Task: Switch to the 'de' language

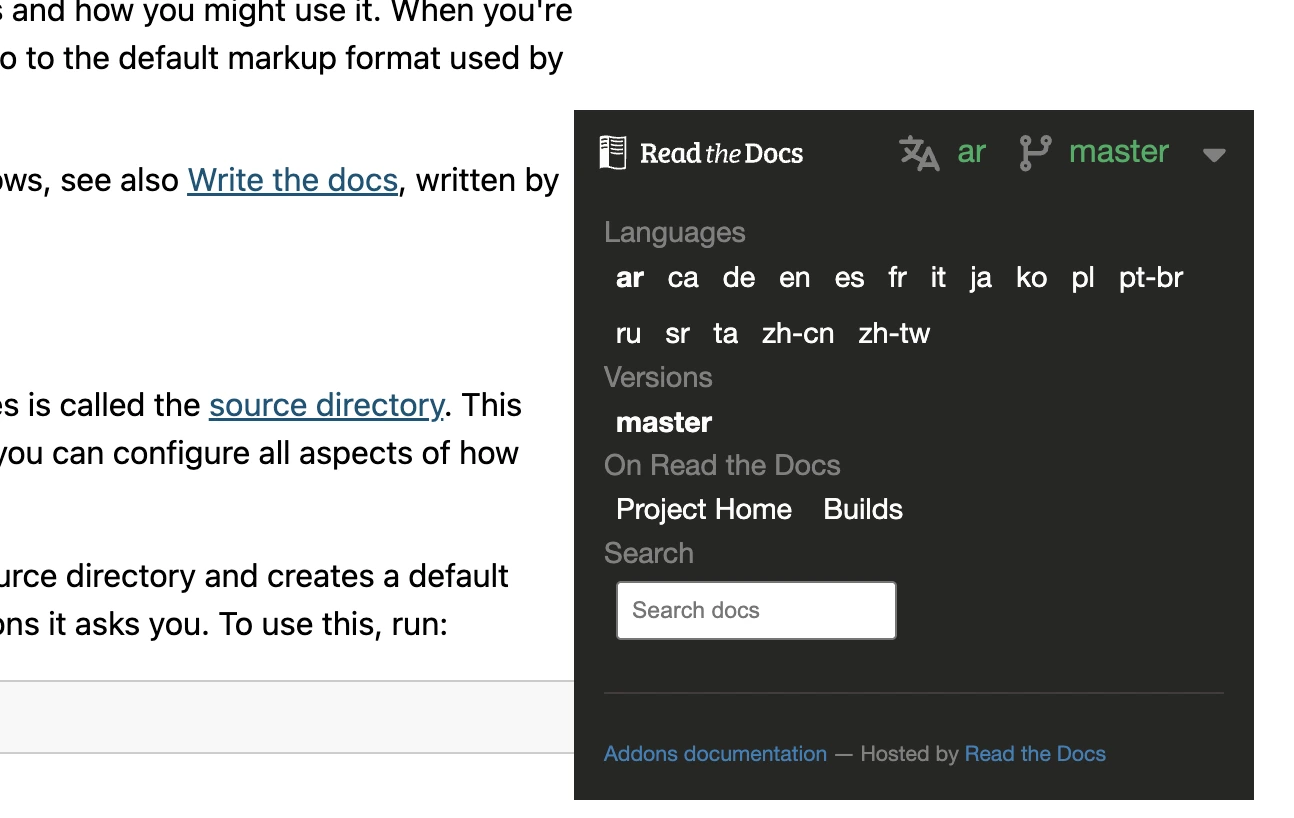Action: 739,278
